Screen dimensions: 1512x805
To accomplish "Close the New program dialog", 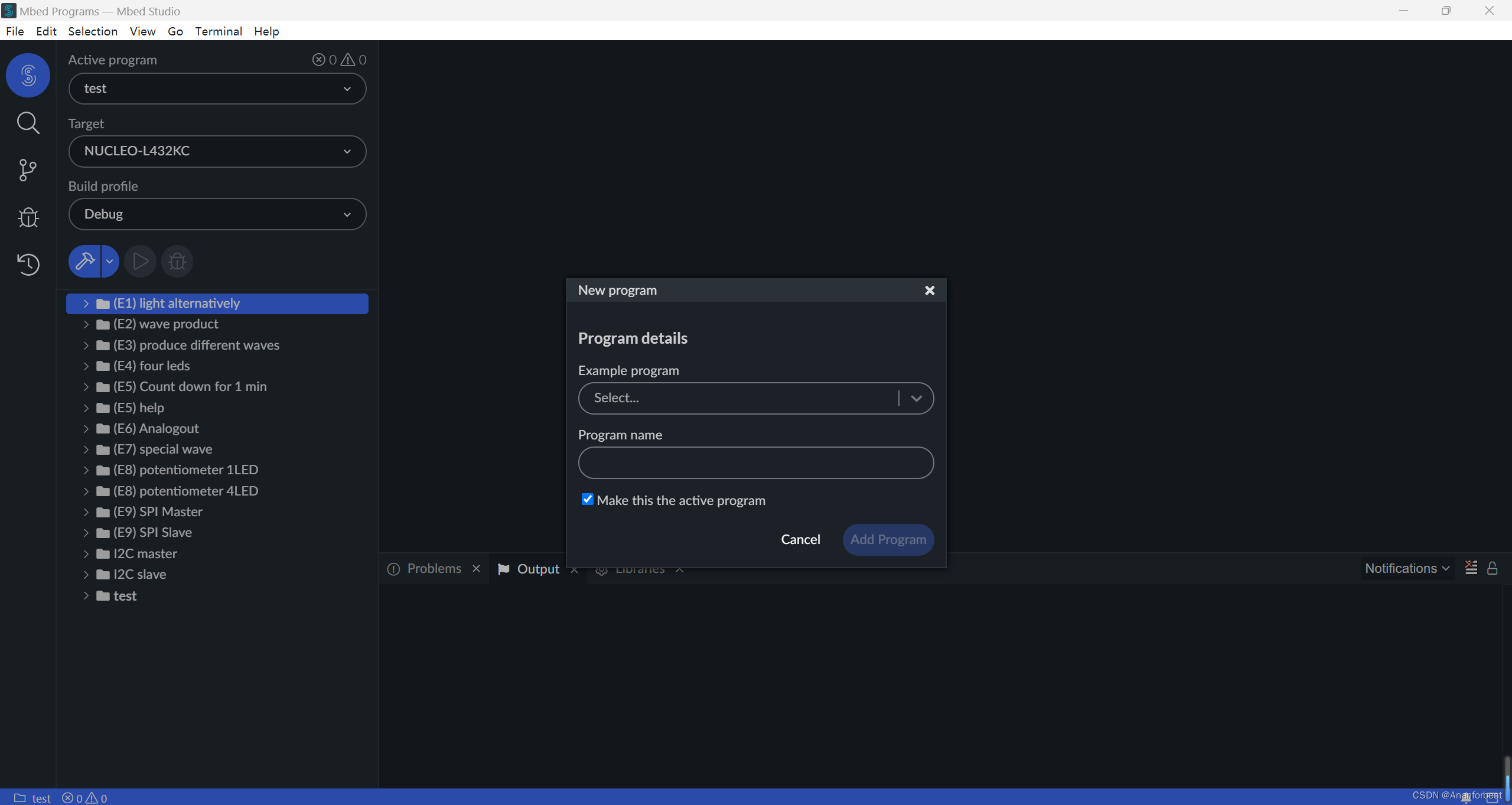I will tap(929, 290).
